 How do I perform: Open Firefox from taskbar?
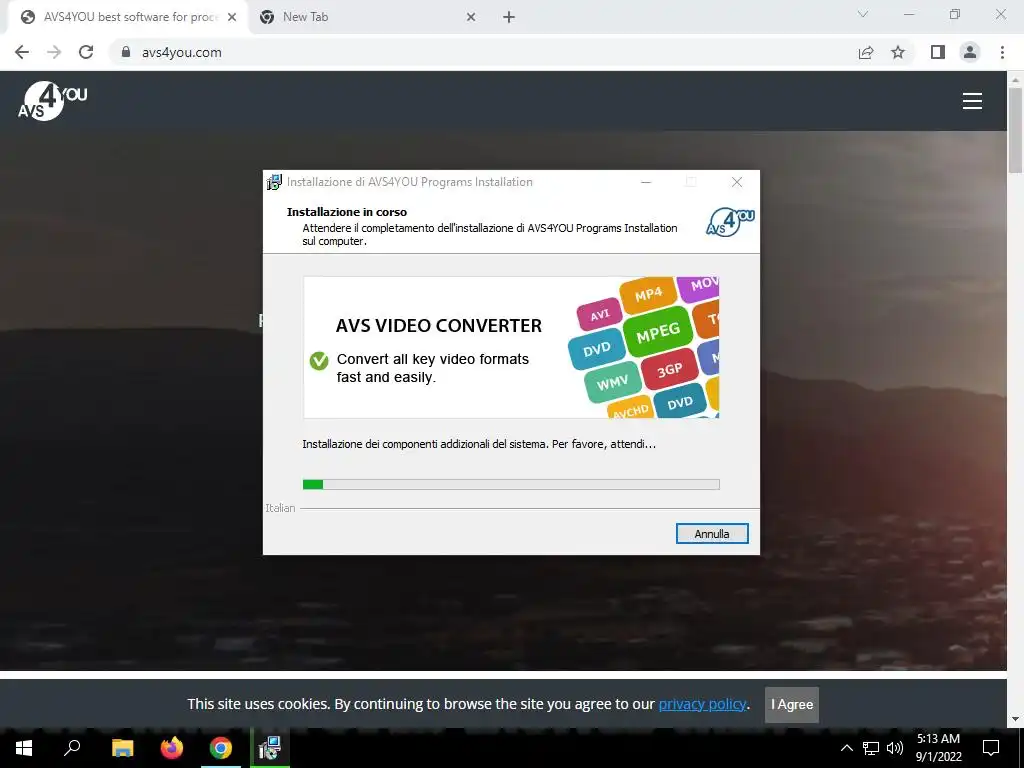click(x=172, y=748)
